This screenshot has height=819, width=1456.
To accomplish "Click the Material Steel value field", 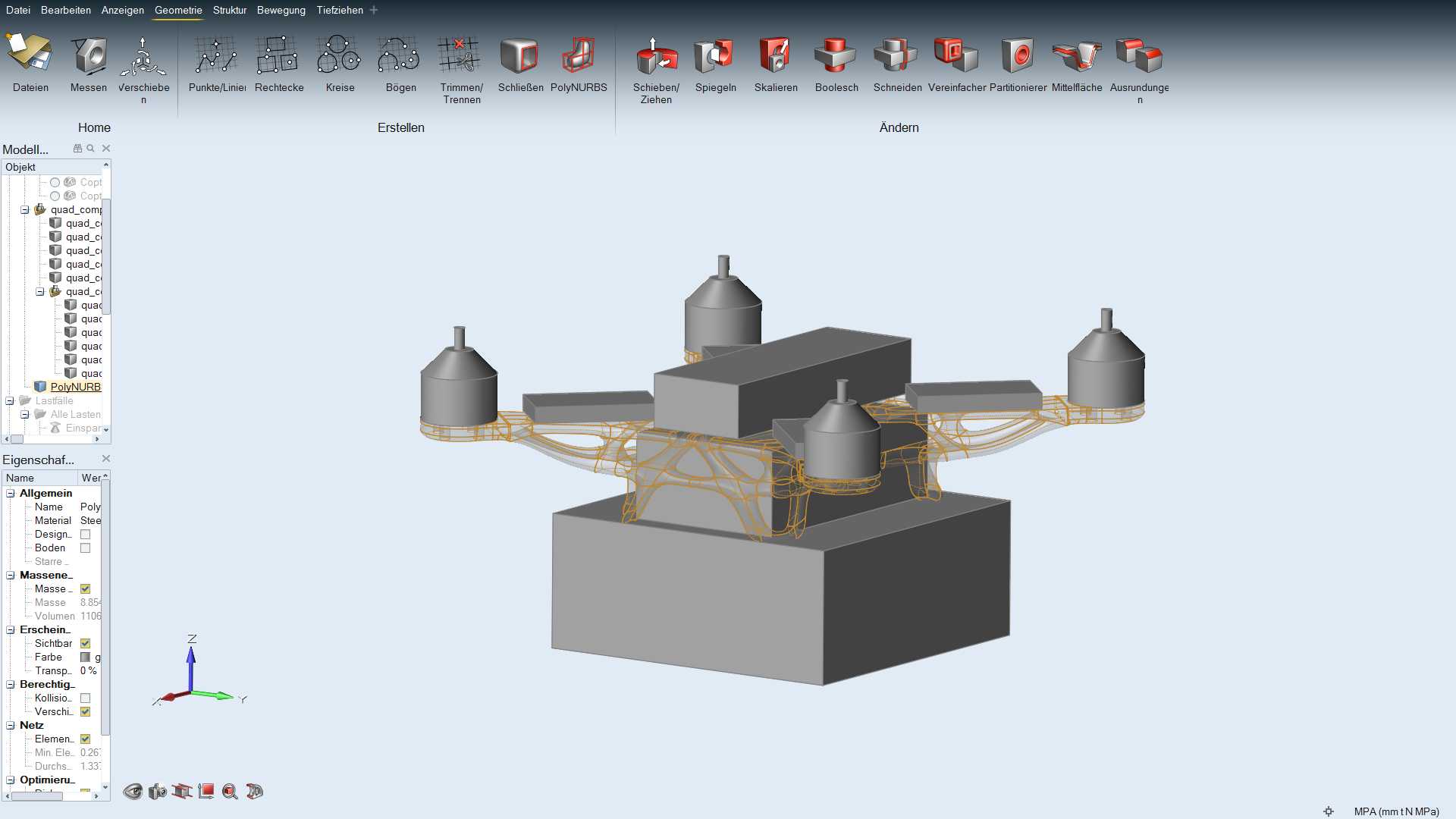I will pos(89,521).
